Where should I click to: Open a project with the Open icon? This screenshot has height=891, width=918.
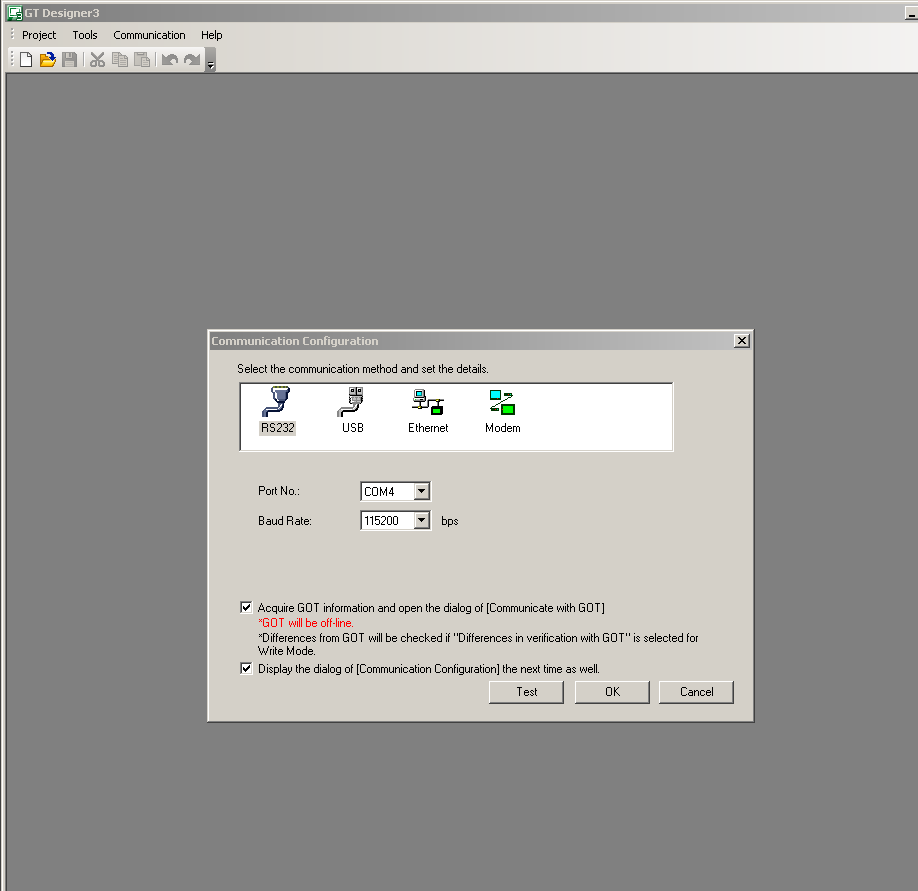click(x=46, y=59)
